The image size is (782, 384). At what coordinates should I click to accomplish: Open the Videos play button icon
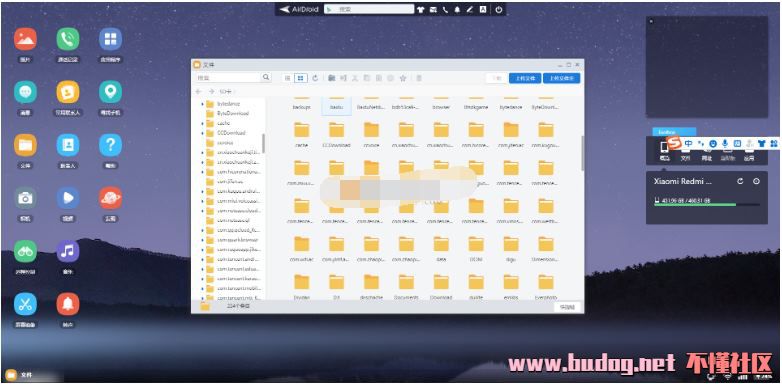click(x=68, y=198)
